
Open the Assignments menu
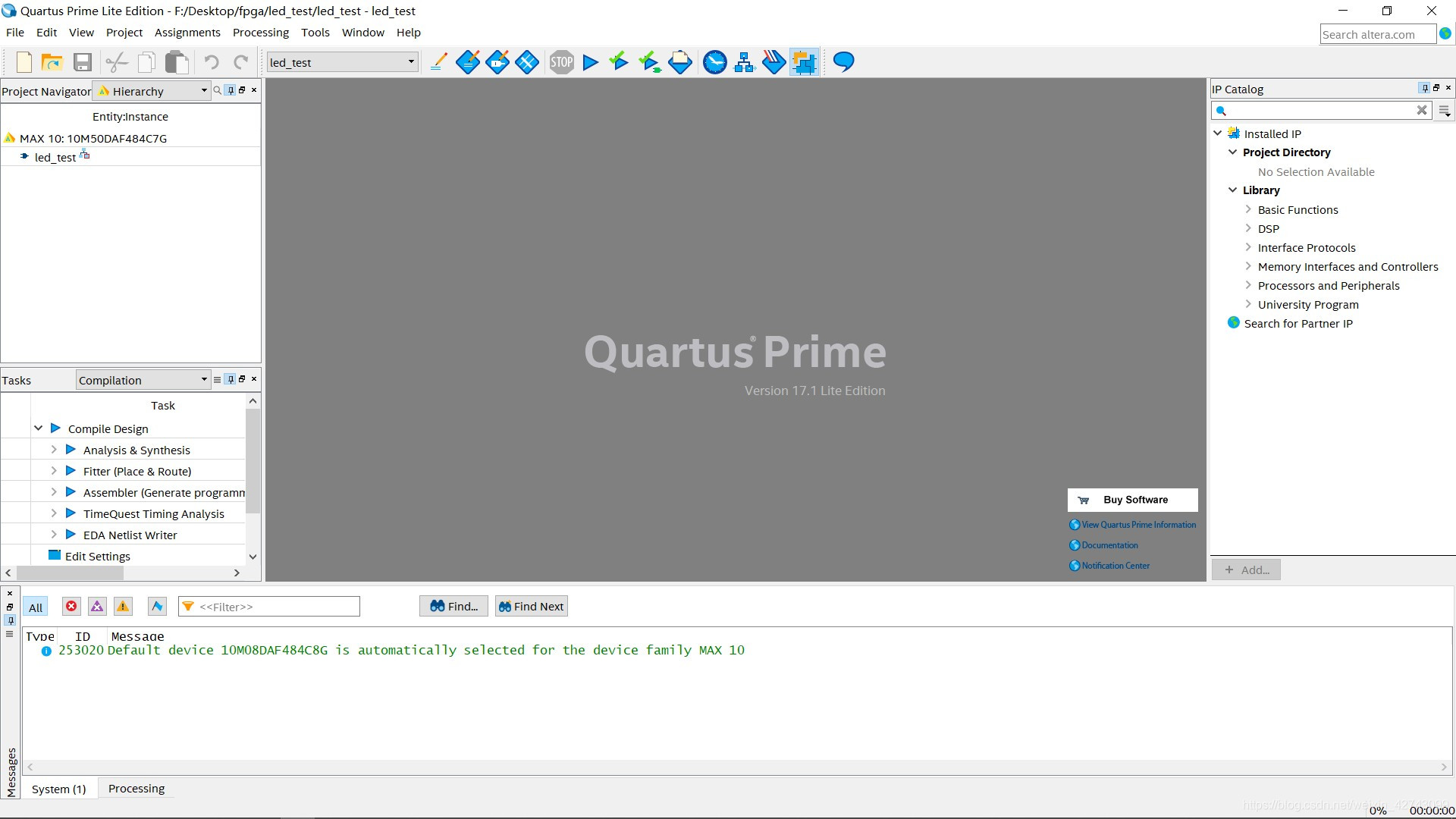click(x=187, y=33)
